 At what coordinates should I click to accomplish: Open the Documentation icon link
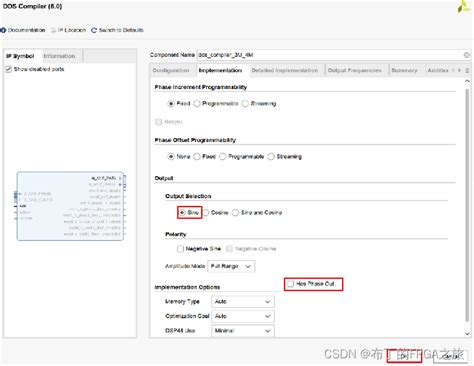[3, 30]
